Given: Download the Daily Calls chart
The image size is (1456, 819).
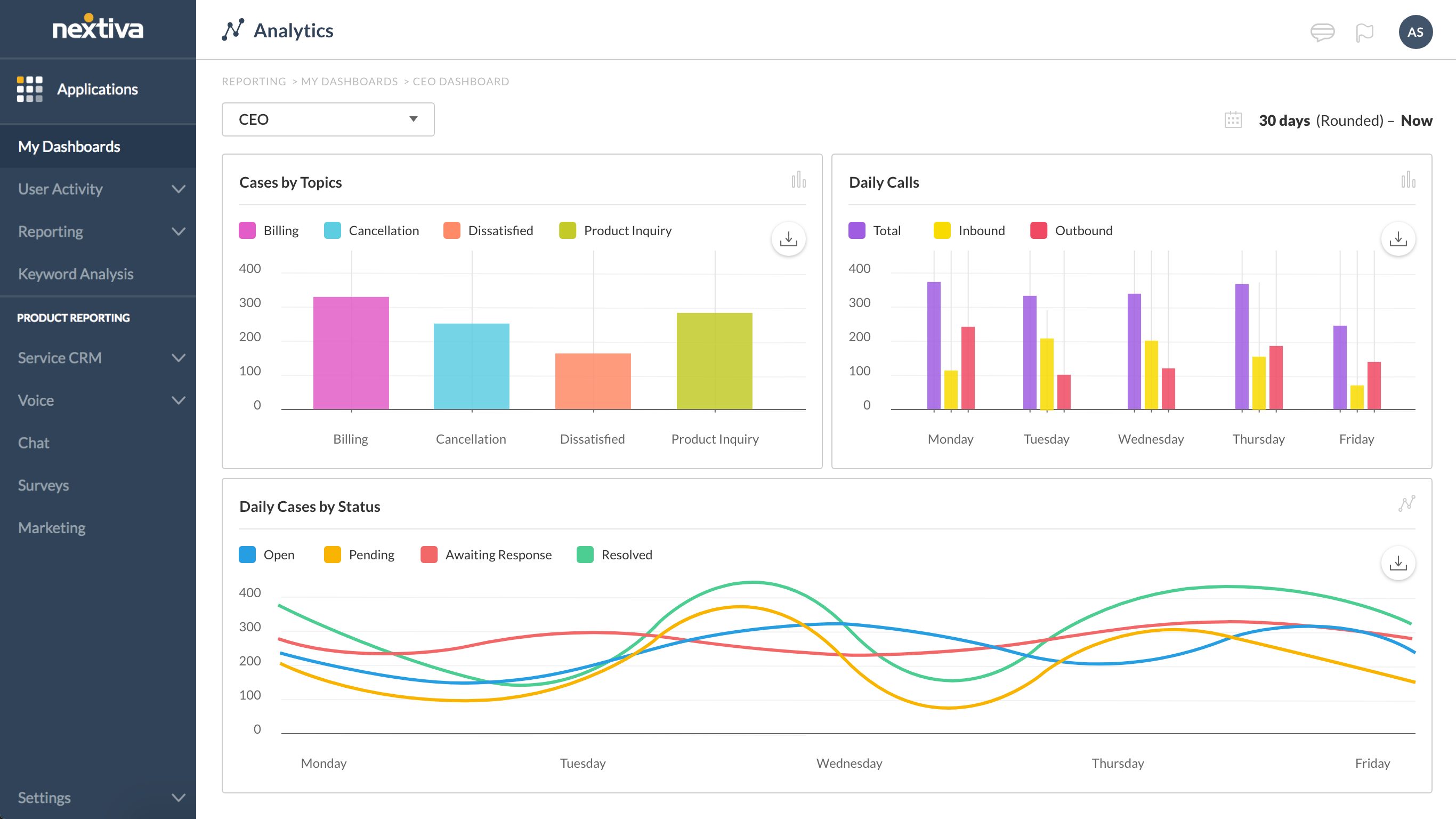Looking at the screenshot, I should 1399,239.
